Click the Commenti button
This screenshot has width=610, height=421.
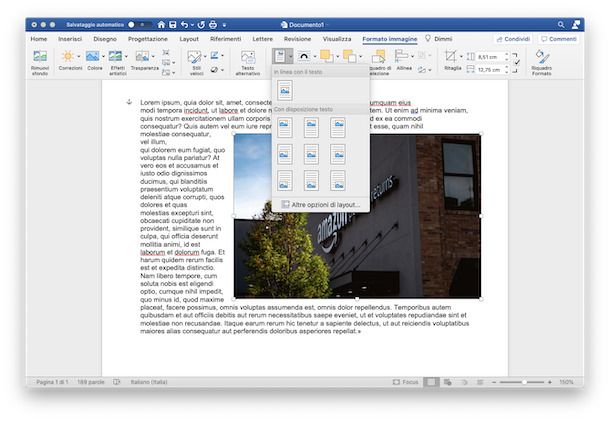pyautogui.click(x=559, y=39)
